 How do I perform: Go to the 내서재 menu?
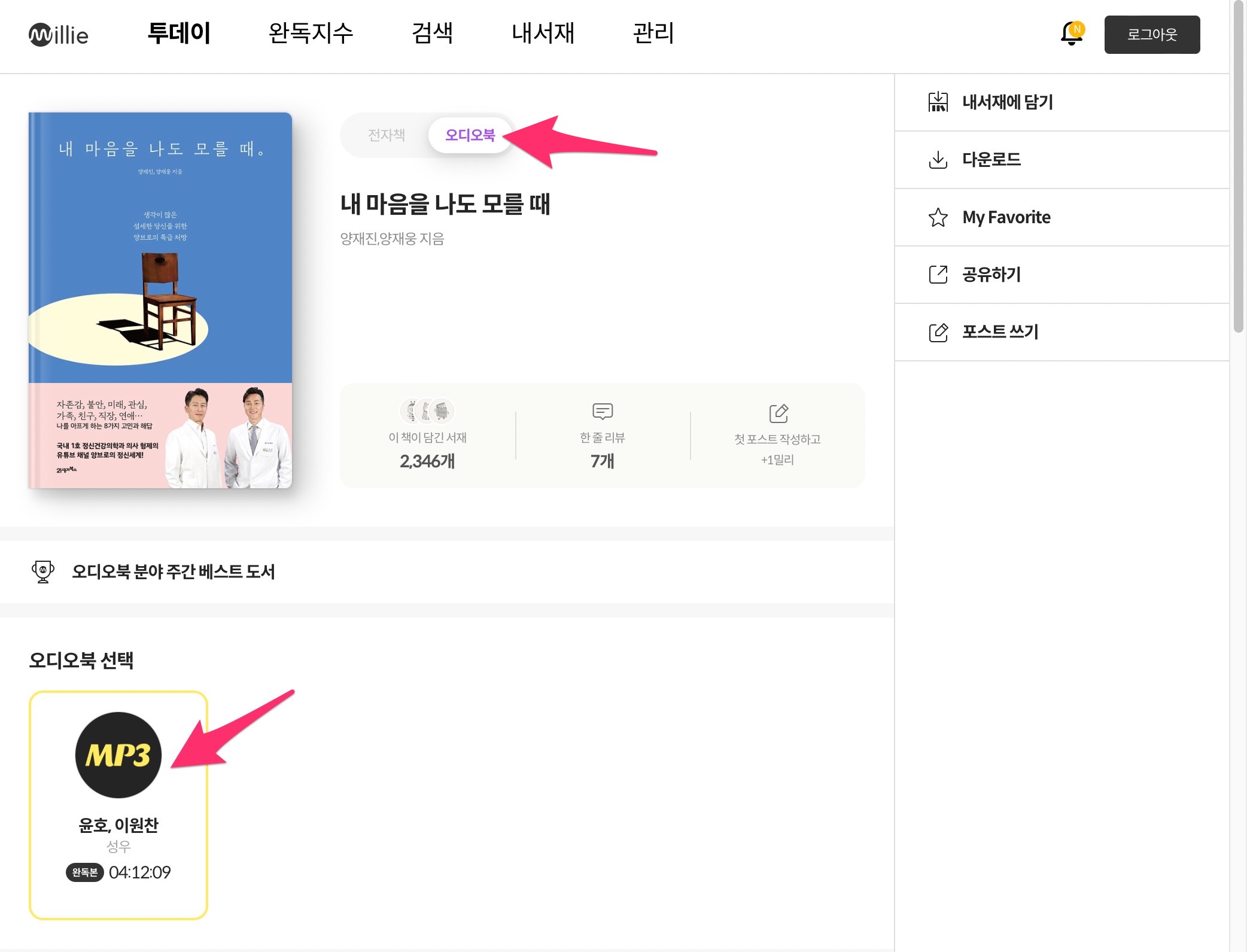[543, 34]
